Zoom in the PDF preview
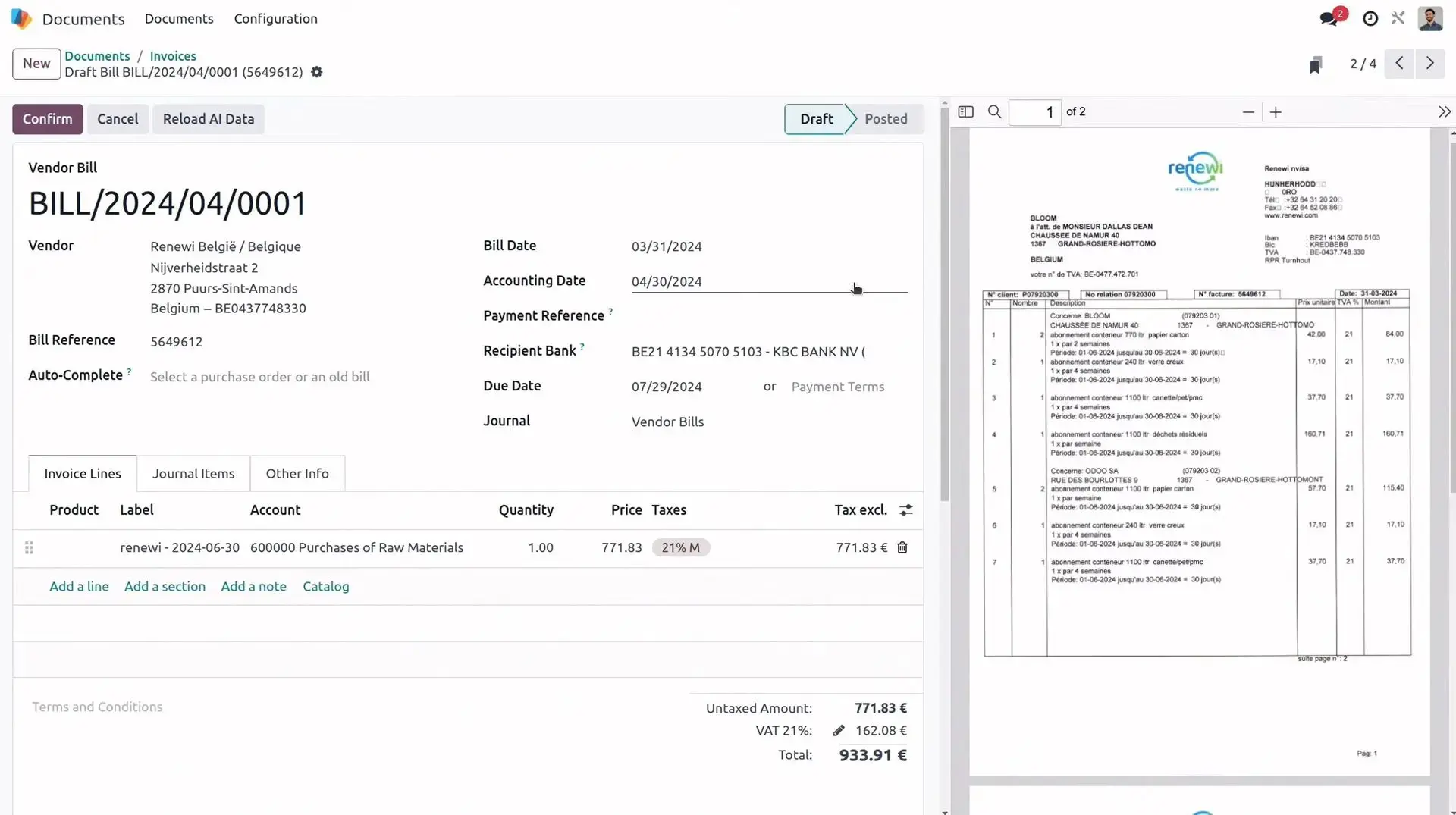Image resolution: width=1456 pixels, height=815 pixels. pos(1276,112)
